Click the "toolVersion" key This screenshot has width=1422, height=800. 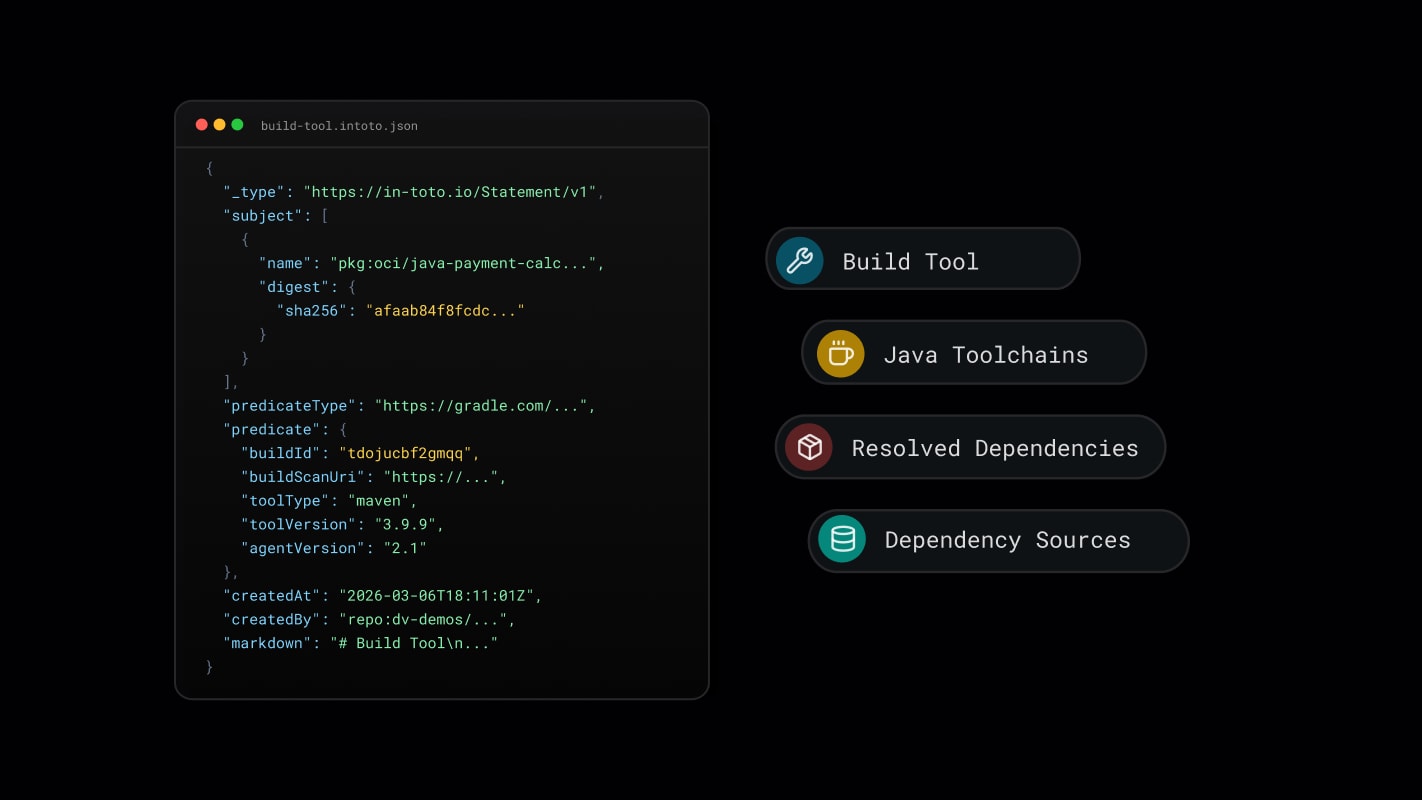[298, 525]
